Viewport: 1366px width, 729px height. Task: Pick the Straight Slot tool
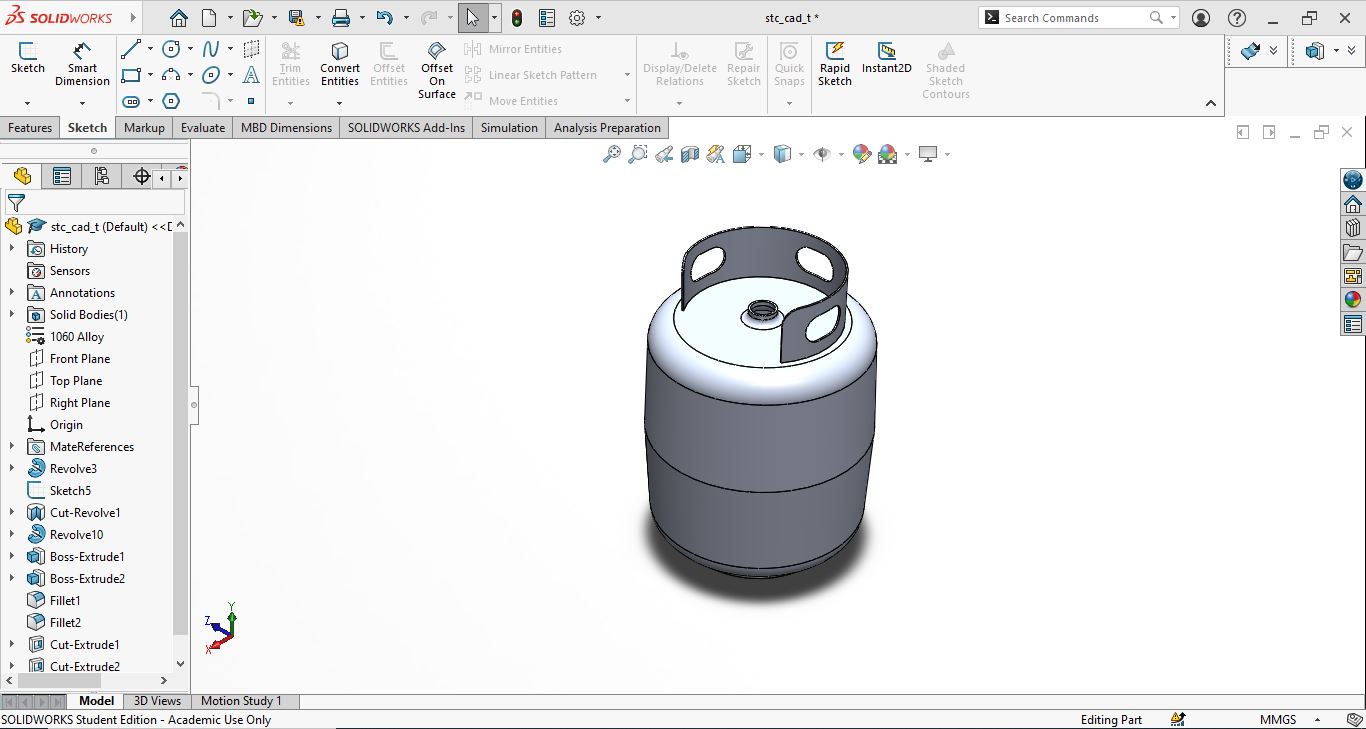pos(130,101)
